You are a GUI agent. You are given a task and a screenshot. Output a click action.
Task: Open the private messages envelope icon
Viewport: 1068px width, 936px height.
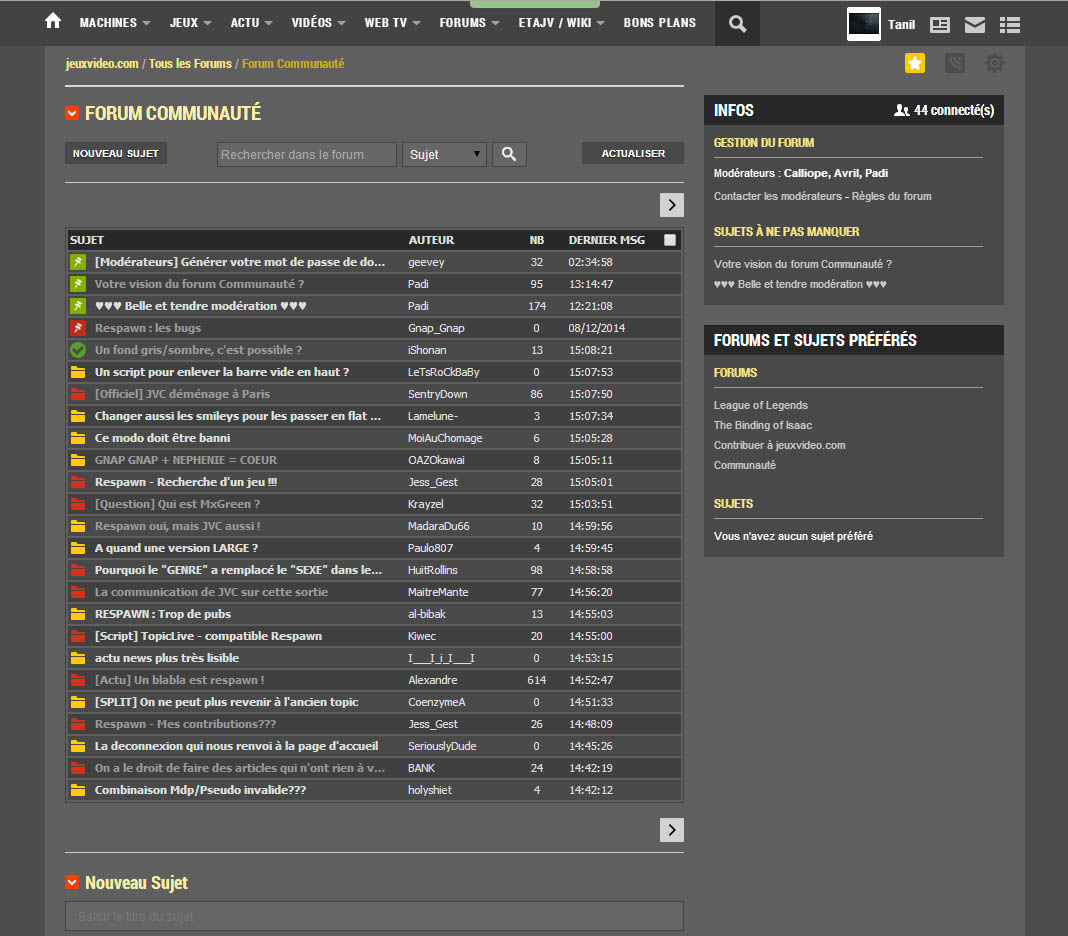click(x=974, y=25)
